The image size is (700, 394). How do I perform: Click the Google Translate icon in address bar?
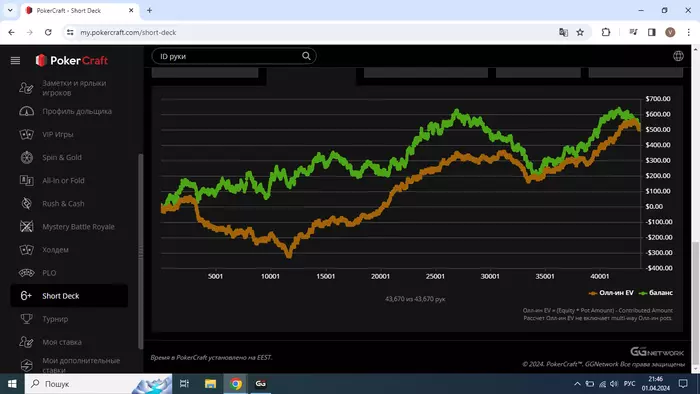click(x=563, y=32)
